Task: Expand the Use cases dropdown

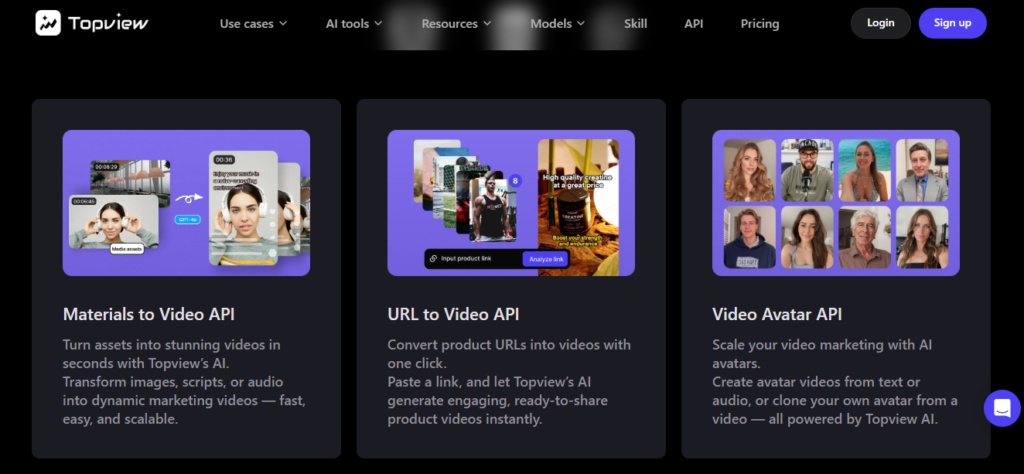Action: click(x=253, y=24)
